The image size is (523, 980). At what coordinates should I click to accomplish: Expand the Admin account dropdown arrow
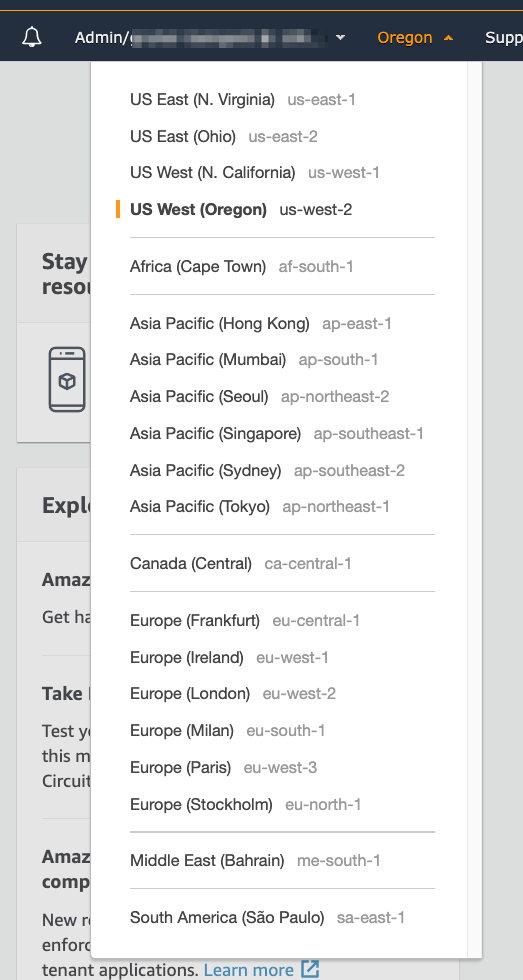(x=341, y=38)
